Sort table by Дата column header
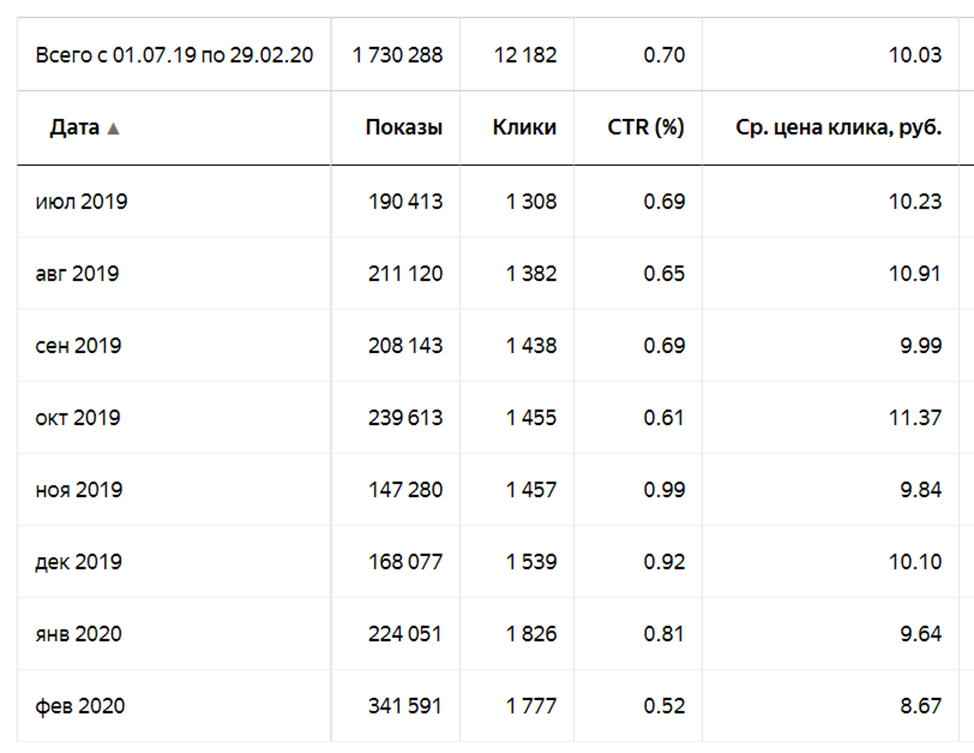Viewport: 974px width, 753px height. pyautogui.click(x=75, y=128)
